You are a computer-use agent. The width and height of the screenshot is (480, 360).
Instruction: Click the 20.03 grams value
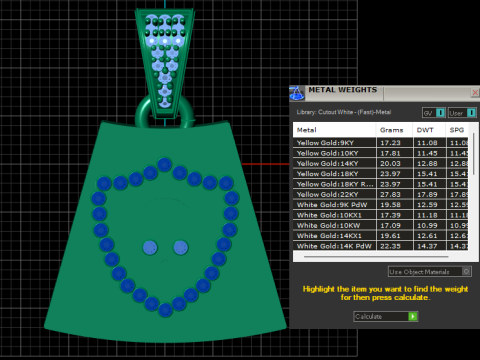tap(390, 163)
